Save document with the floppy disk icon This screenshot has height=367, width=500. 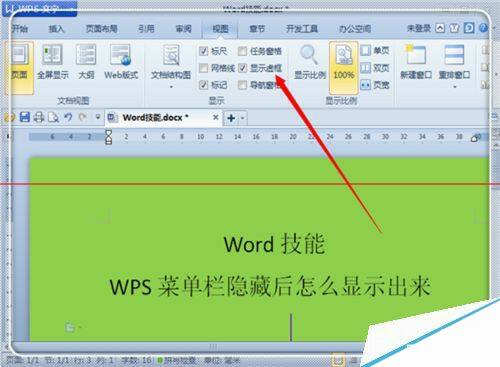(25, 117)
